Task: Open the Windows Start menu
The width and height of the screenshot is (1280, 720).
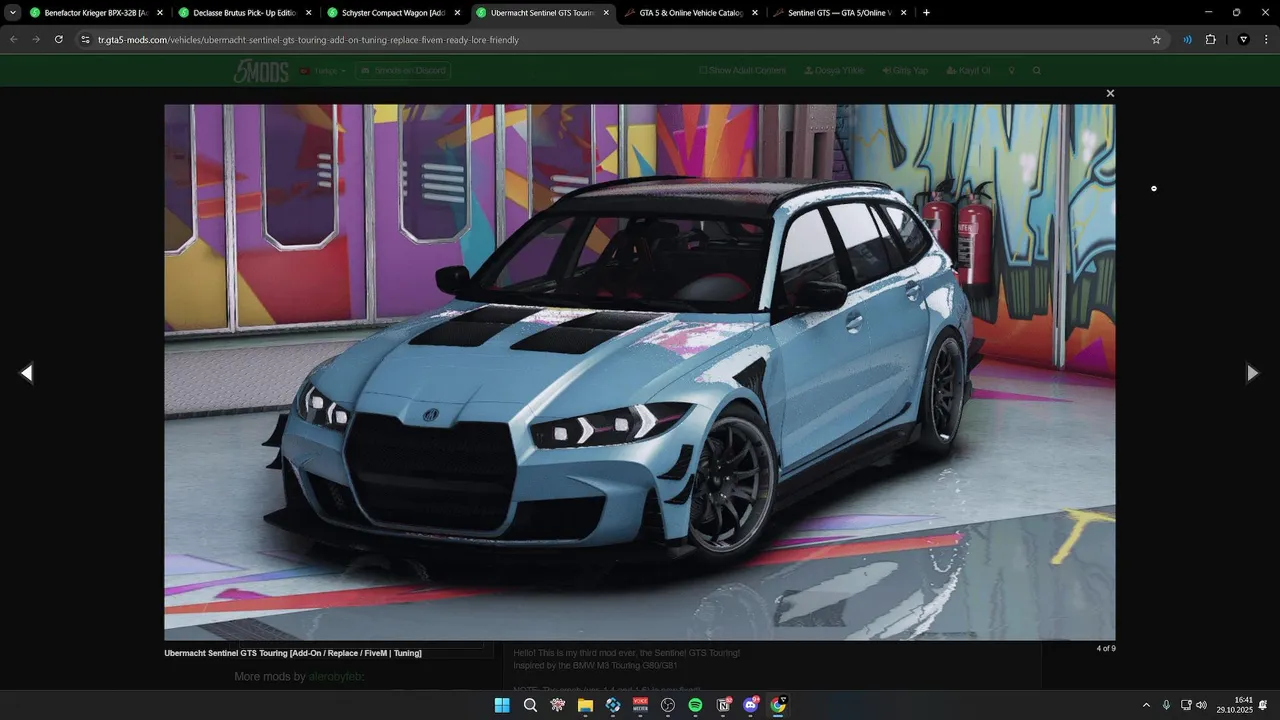Action: (502, 705)
